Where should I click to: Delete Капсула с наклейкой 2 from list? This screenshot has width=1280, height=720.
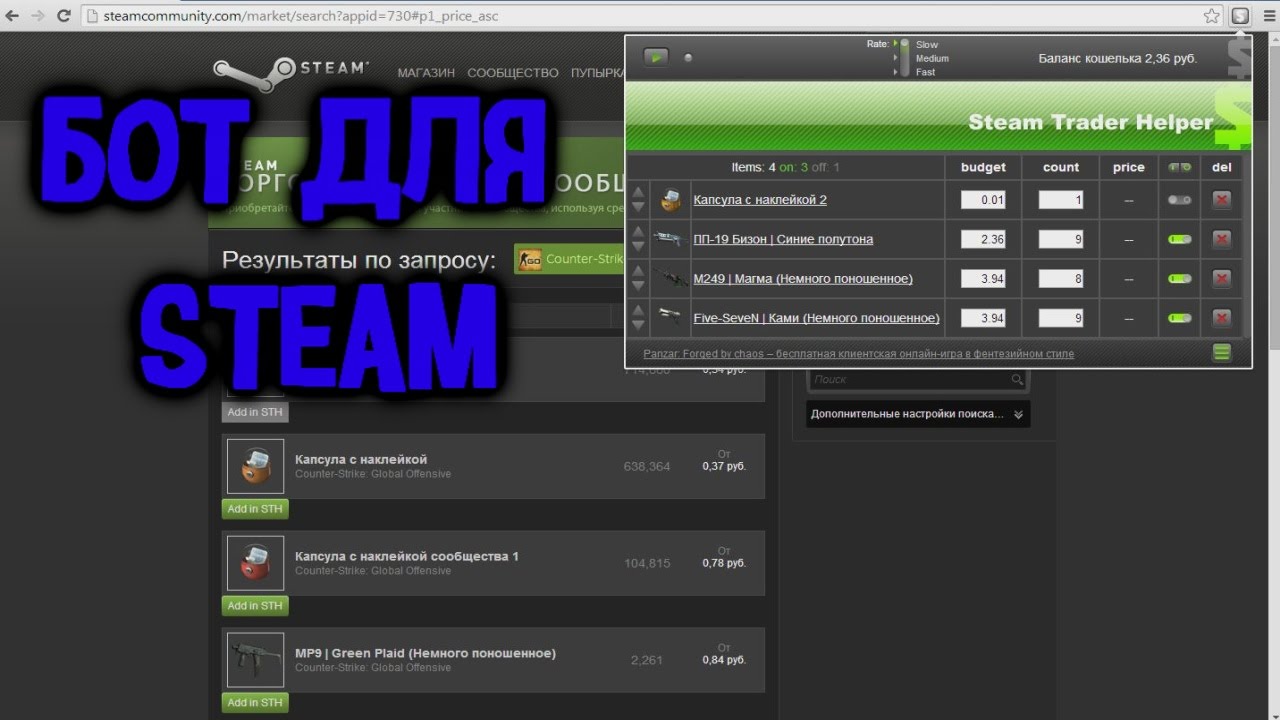(x=1221, y=200)
